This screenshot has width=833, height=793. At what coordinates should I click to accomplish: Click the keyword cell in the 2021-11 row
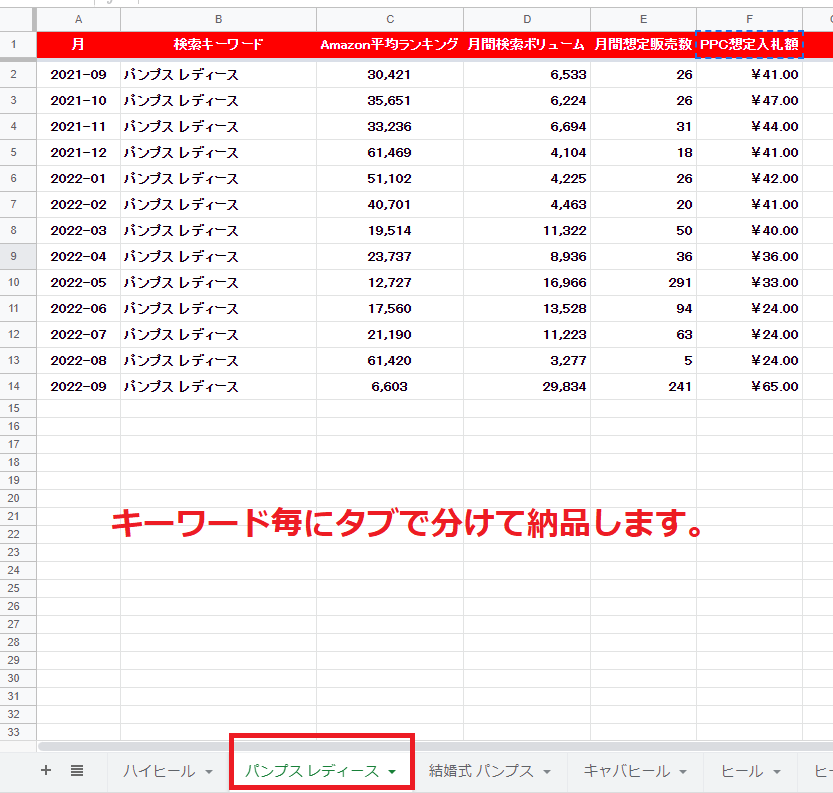pyautogui.click(x=218, y=127)
